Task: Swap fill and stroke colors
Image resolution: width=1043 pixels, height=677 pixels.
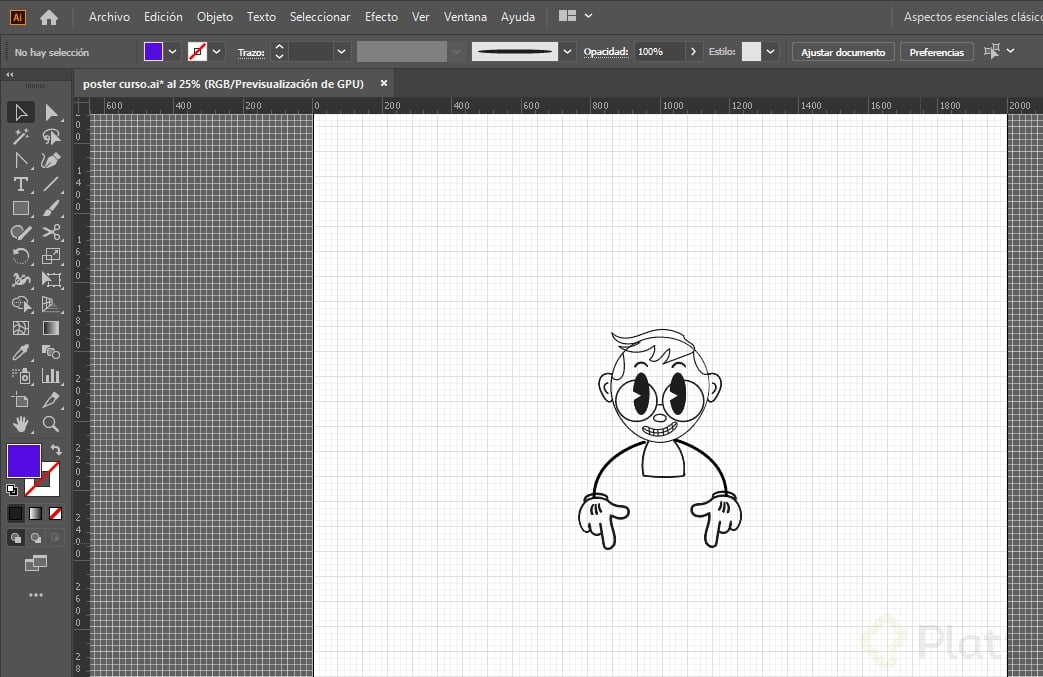Action: [56, 450]
